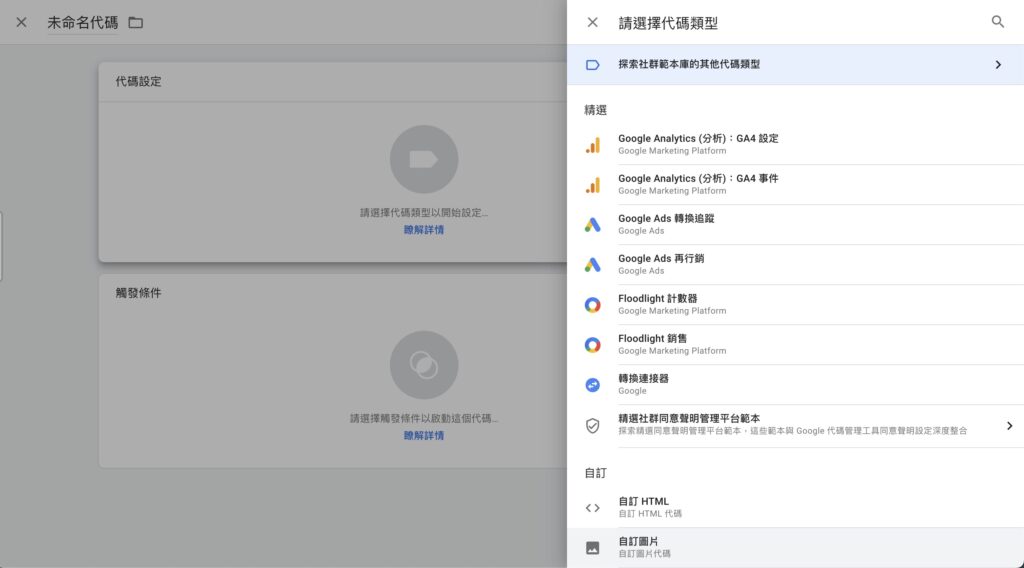Click Google Marketing Platform text under GA4 設定
1024x568 pixels.
point(672,151)
